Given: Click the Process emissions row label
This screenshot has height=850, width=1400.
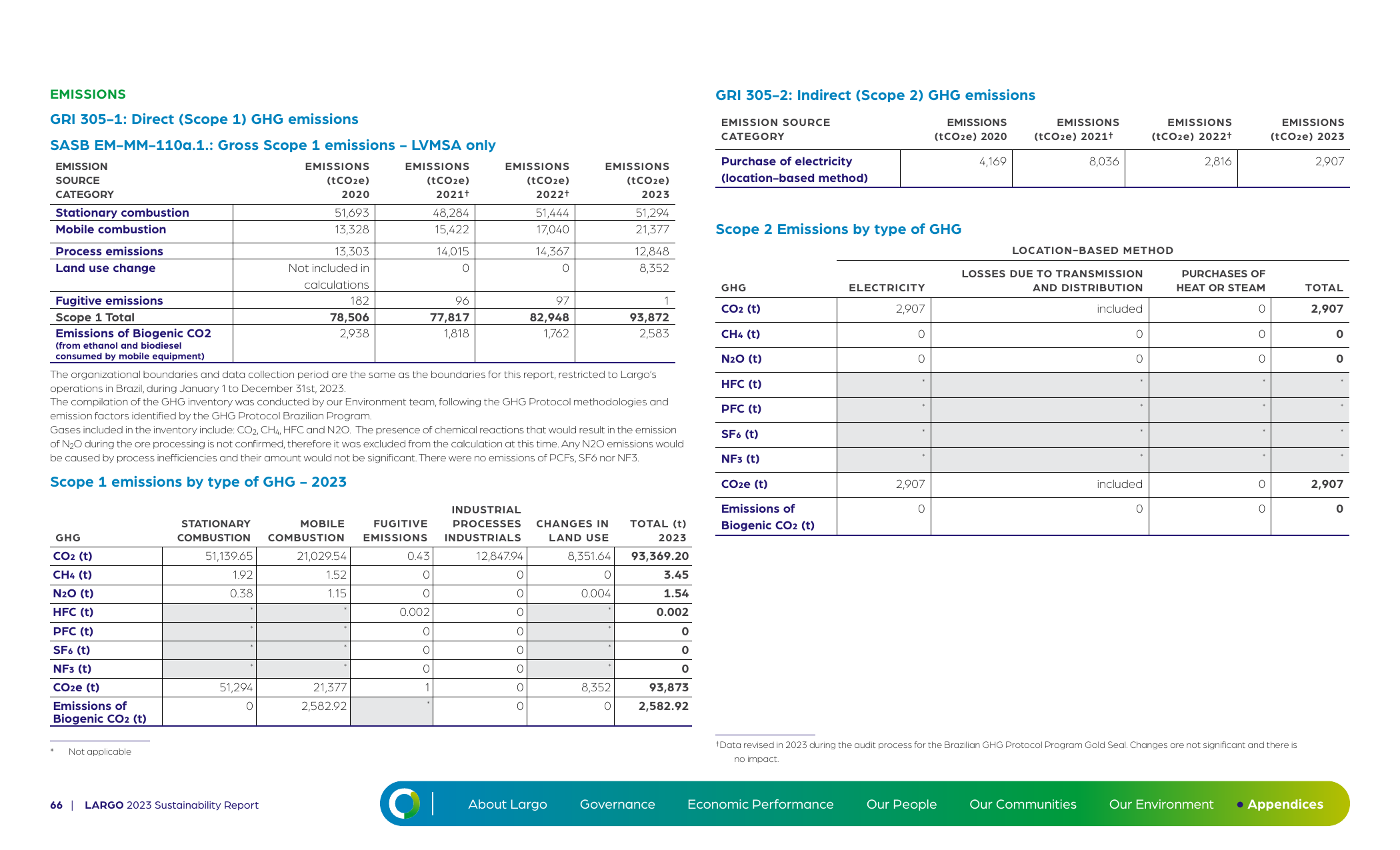Looking at the screenshot, I should click(x=109, y=251).
